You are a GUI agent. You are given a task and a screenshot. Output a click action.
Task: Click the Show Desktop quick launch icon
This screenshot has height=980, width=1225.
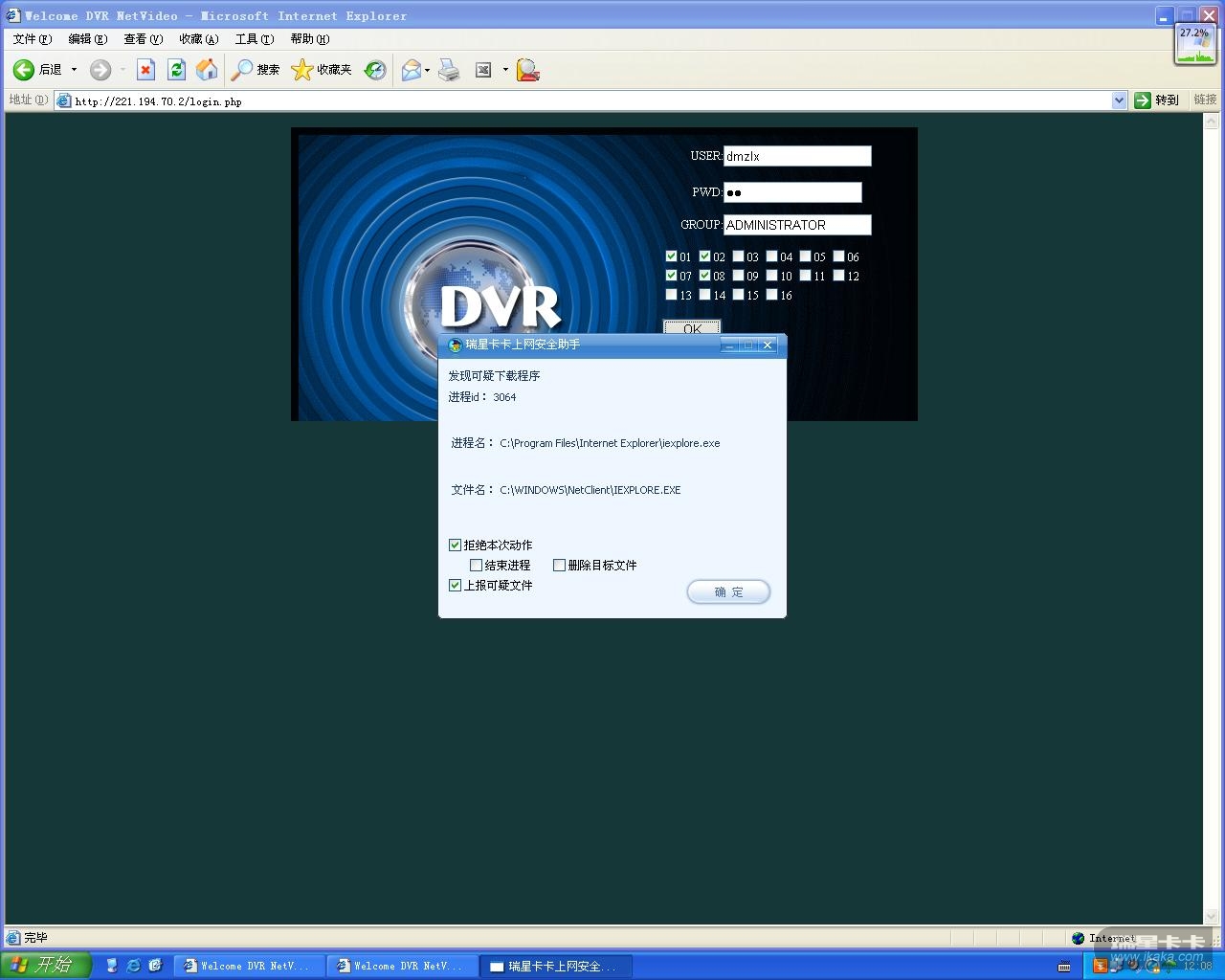[x=111, y=966]
